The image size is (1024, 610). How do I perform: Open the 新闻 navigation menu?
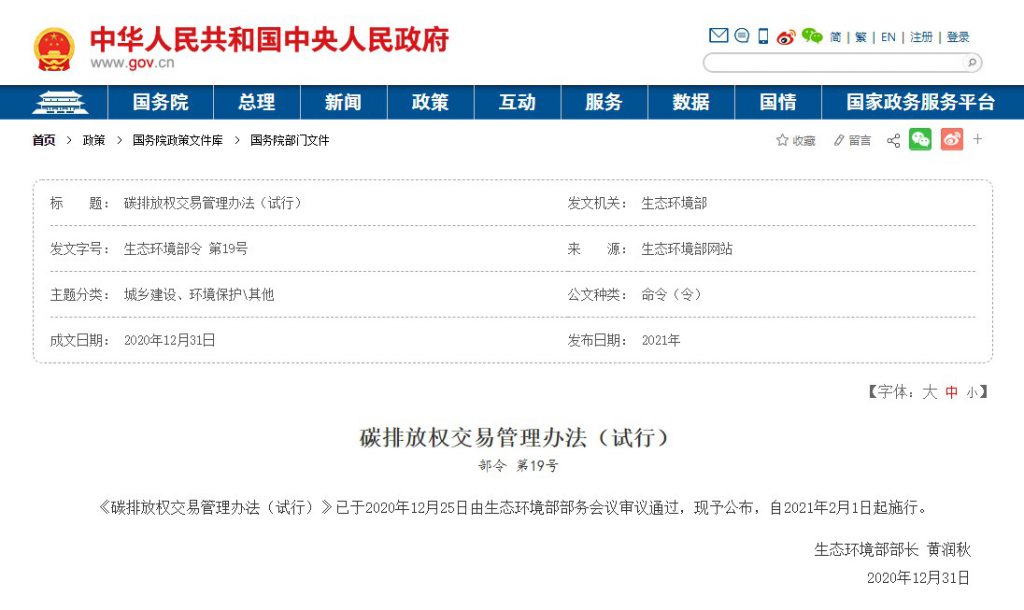click(x=342, y=101)
